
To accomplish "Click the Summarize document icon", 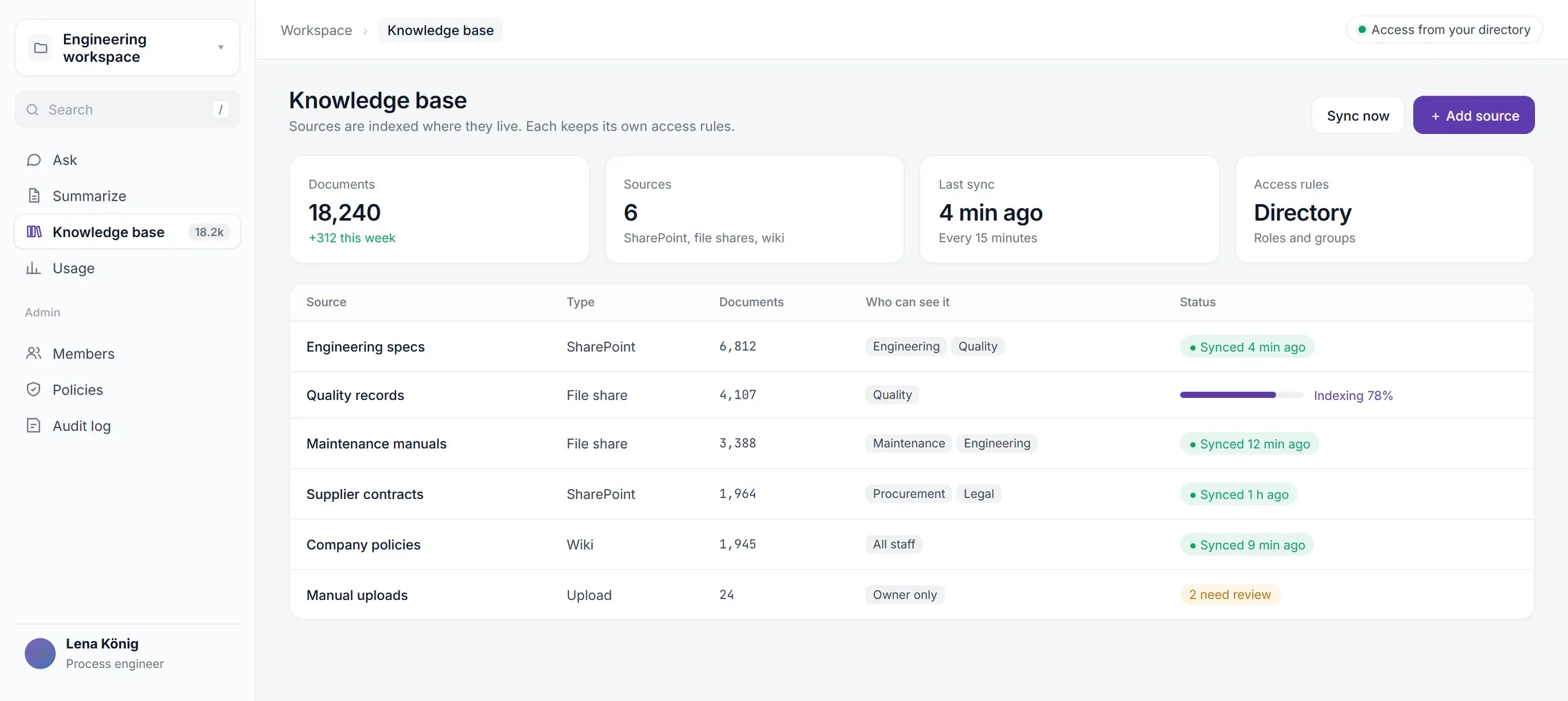I will [x=34, y=196].
